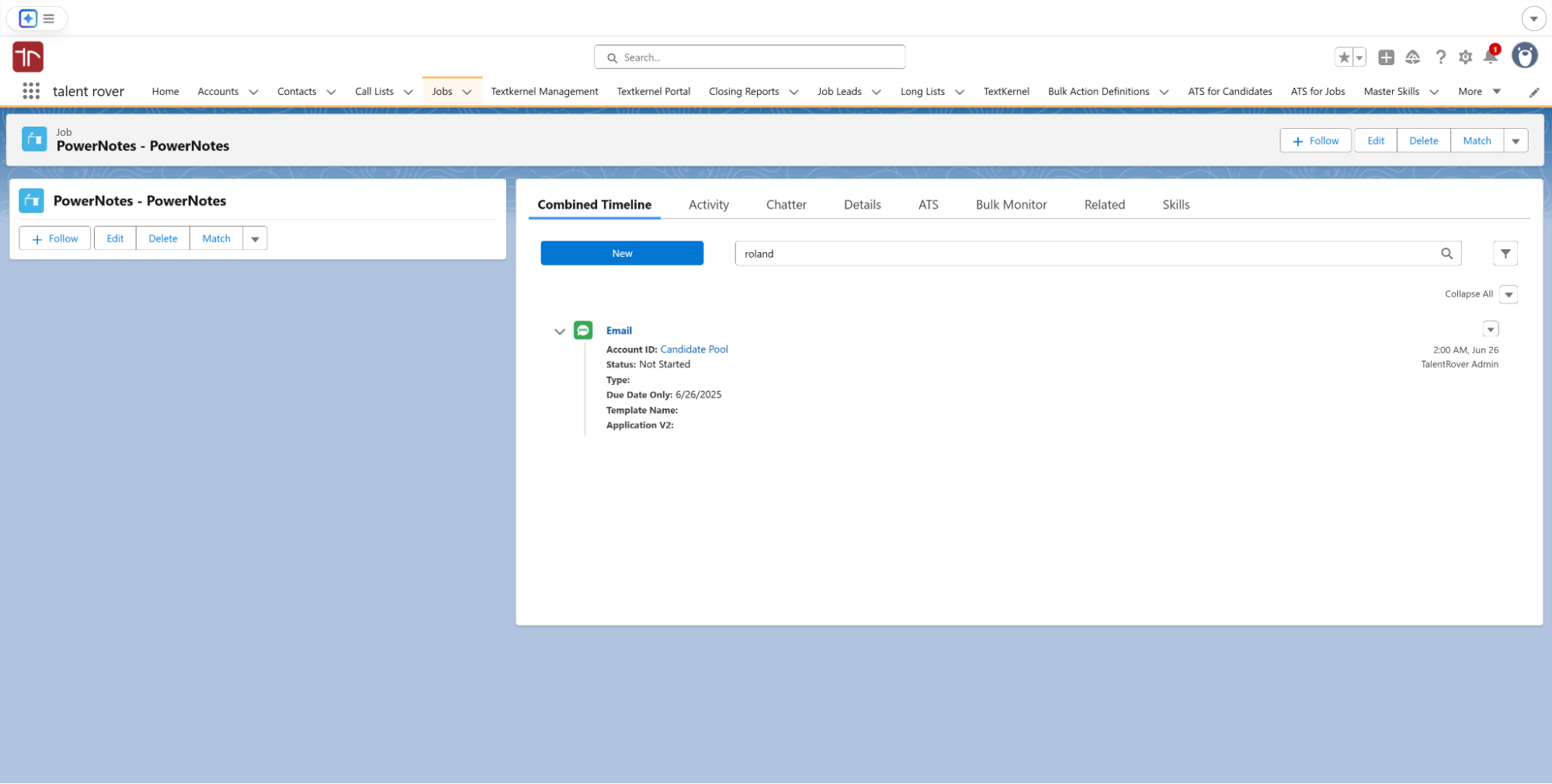
Task: Click the Job icon in page header
Action: pos(34,139)
